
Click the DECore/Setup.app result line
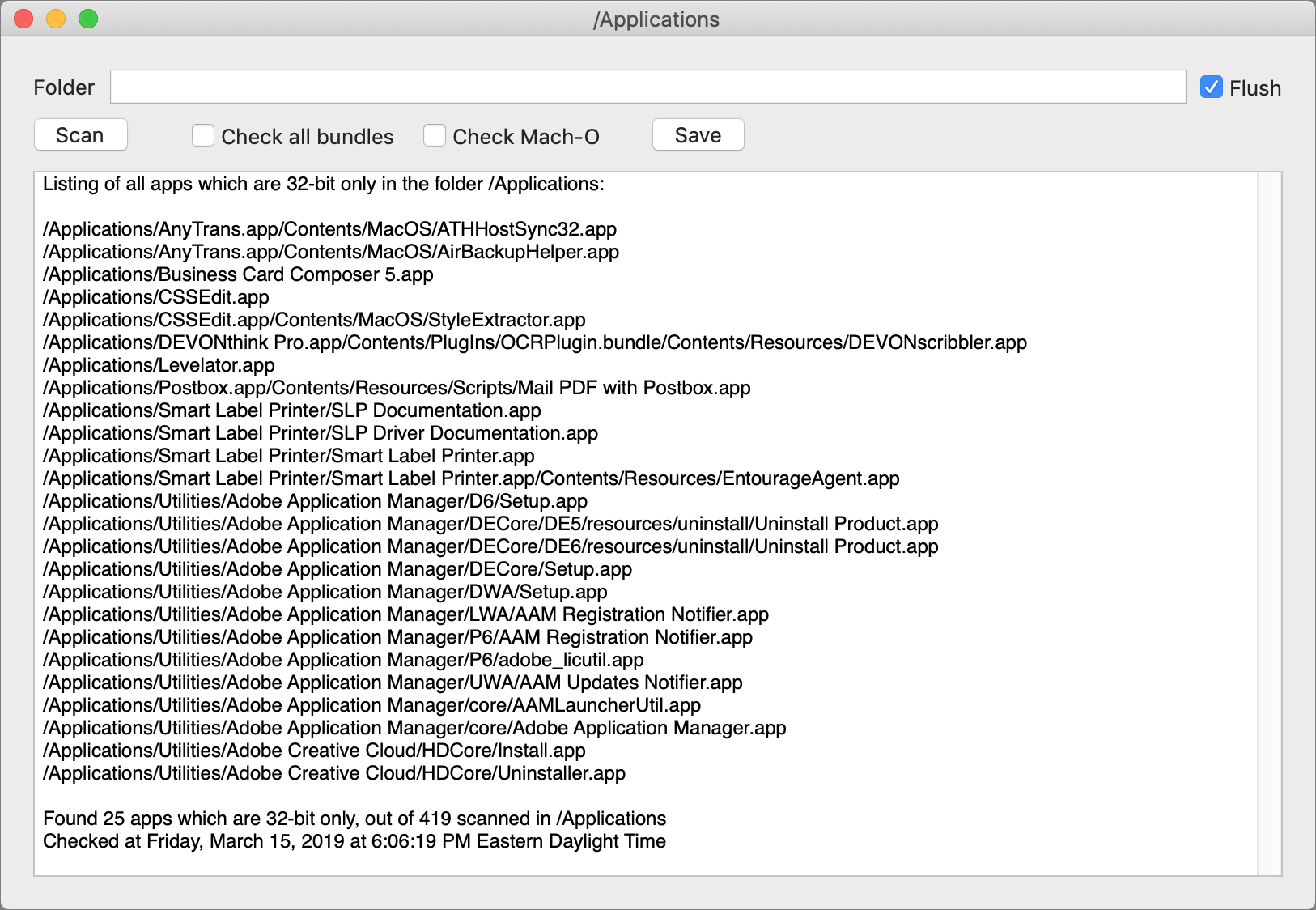(x=337, y=569)
